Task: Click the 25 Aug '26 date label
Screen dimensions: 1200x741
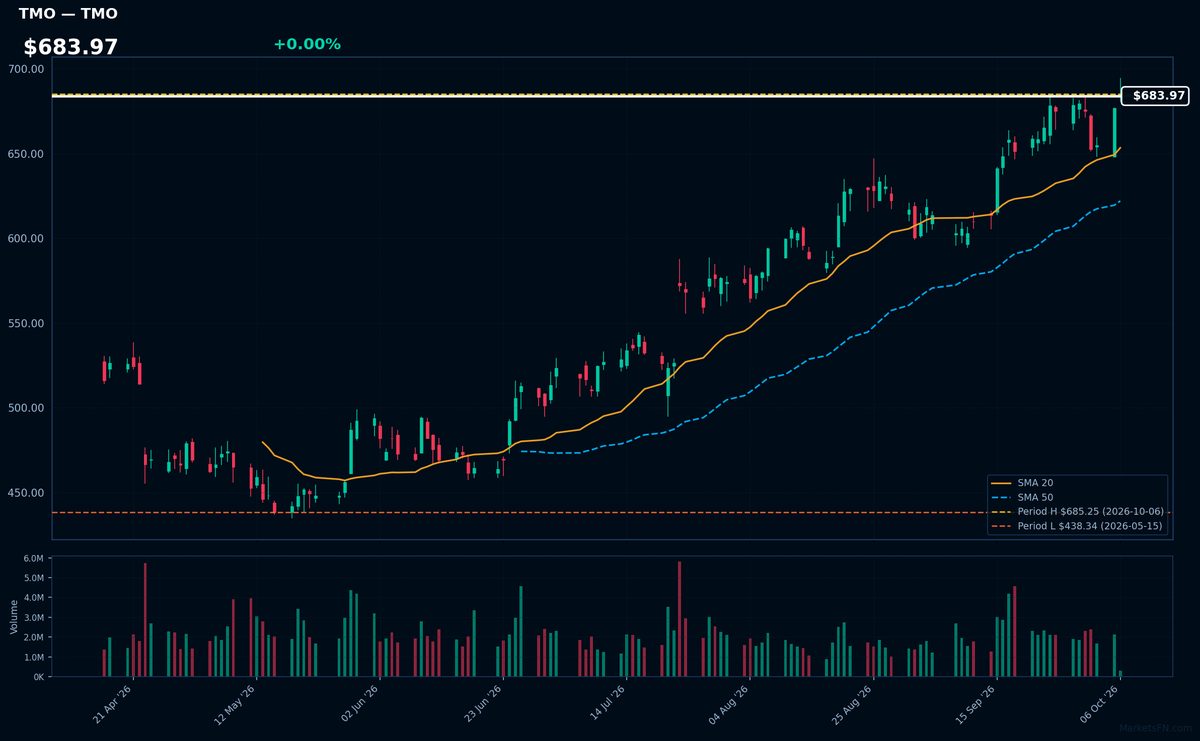Action: point(853,704)
